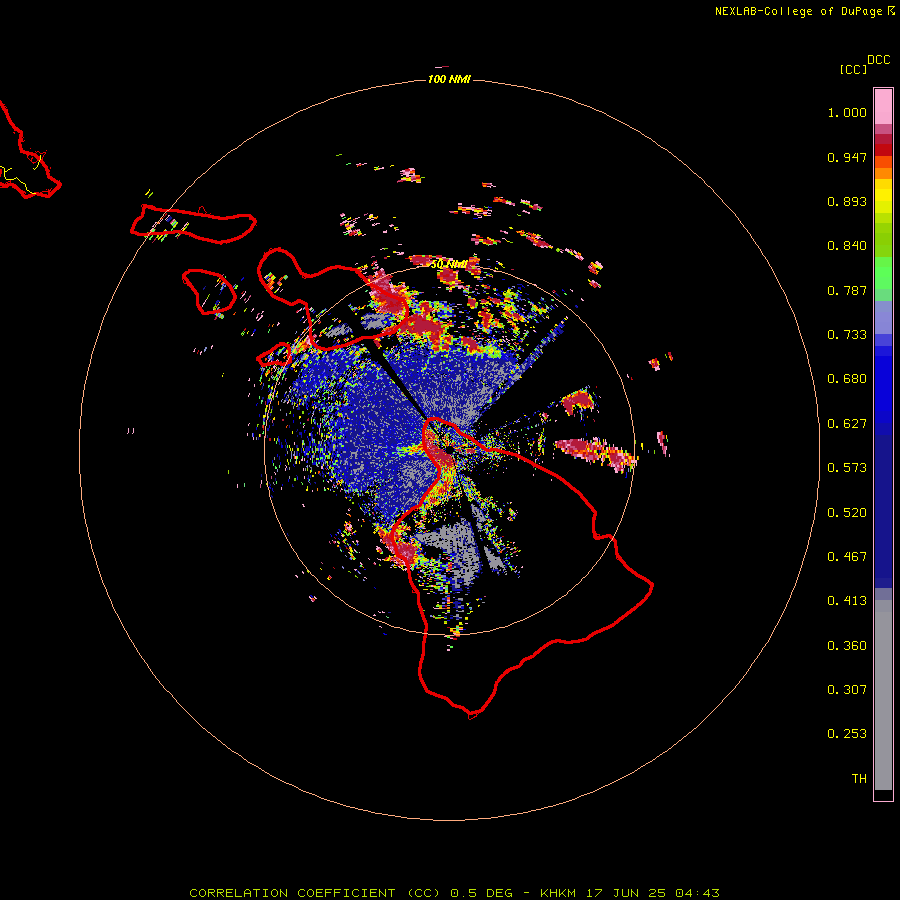Click the 0.573 value on the color scale
Image resolution: width=900 pixels, height=900 pixels.
point(847,468)
